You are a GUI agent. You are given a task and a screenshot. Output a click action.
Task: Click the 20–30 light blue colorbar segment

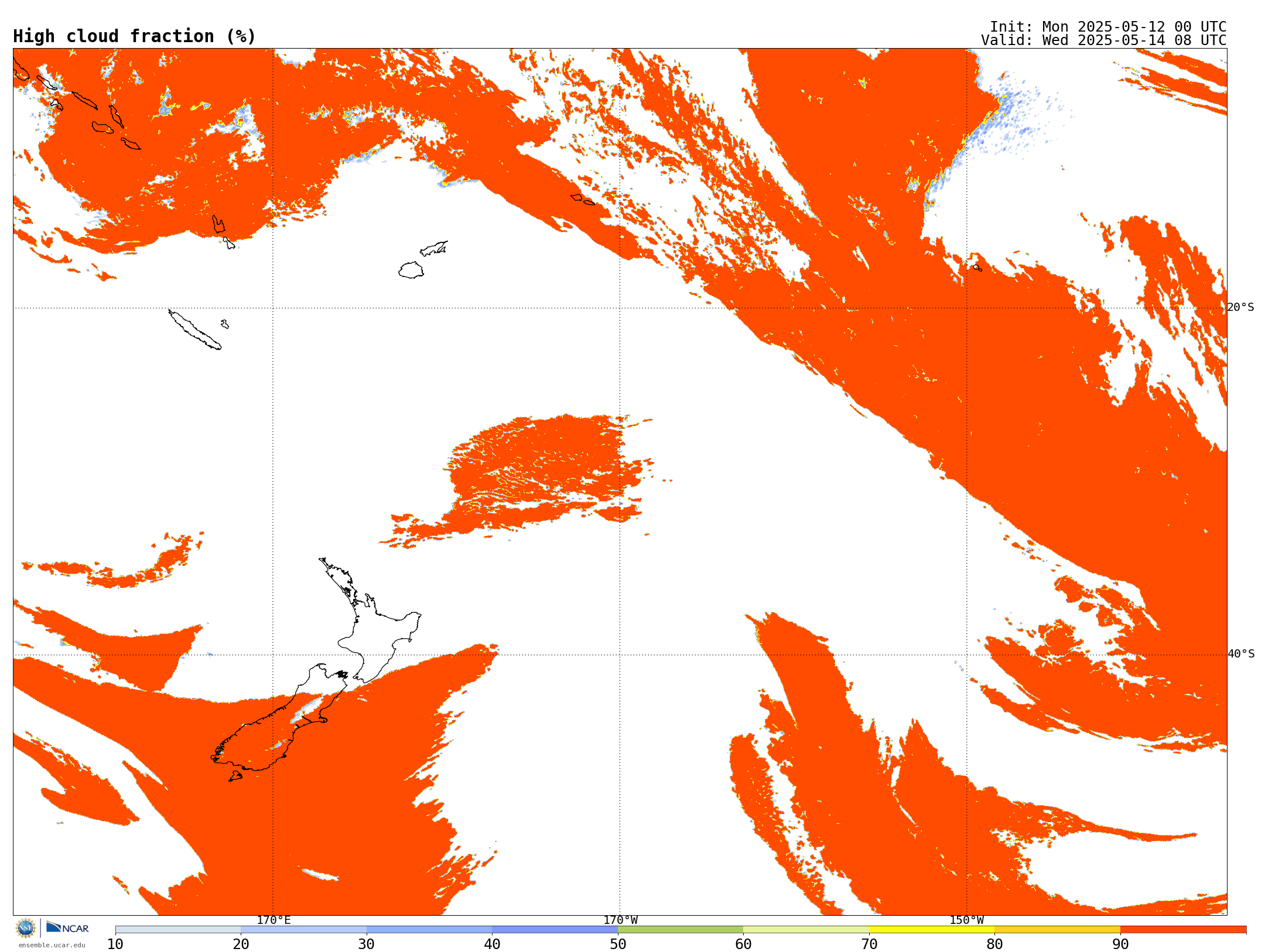click(303, 930)
